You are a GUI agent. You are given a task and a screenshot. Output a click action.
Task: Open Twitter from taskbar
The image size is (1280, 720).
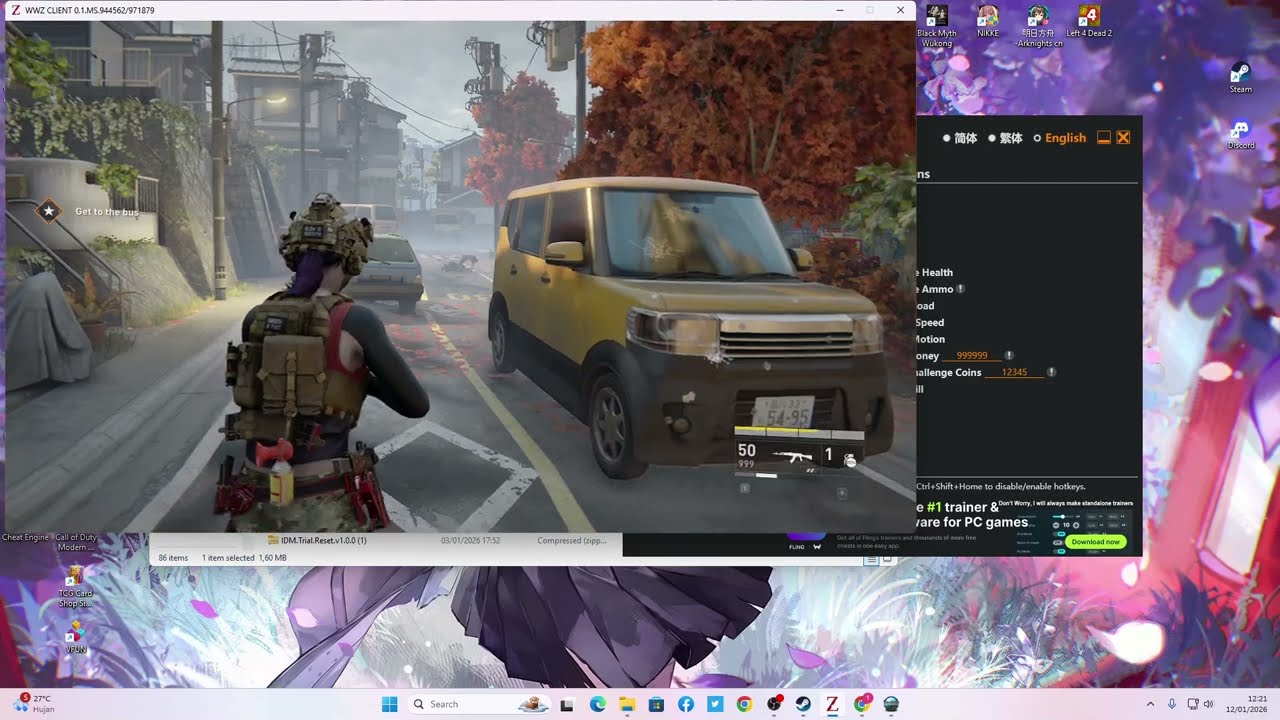point(714,704)
